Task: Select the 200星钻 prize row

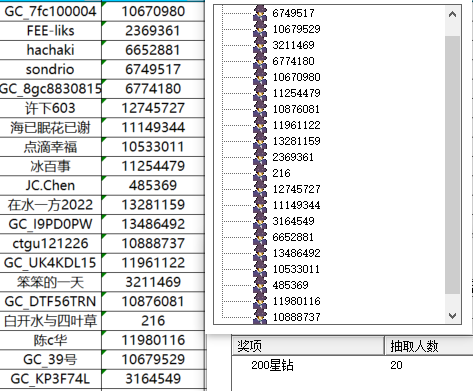Action: click(x=352, y=365)
